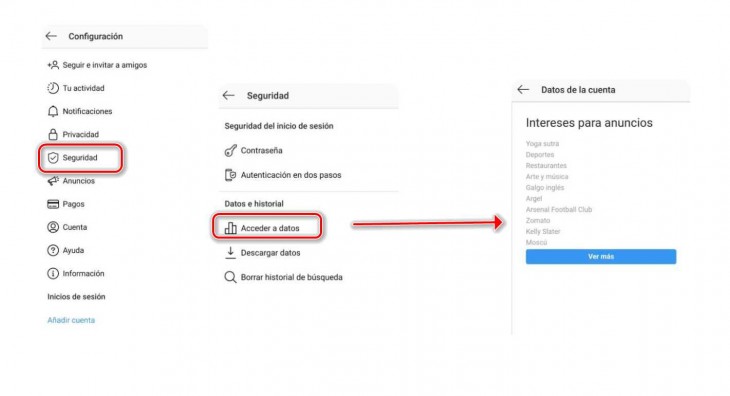Select the Pagos settings option
Image resolution: width=730 pixels, height=396 pixels.
coord(66,204)
